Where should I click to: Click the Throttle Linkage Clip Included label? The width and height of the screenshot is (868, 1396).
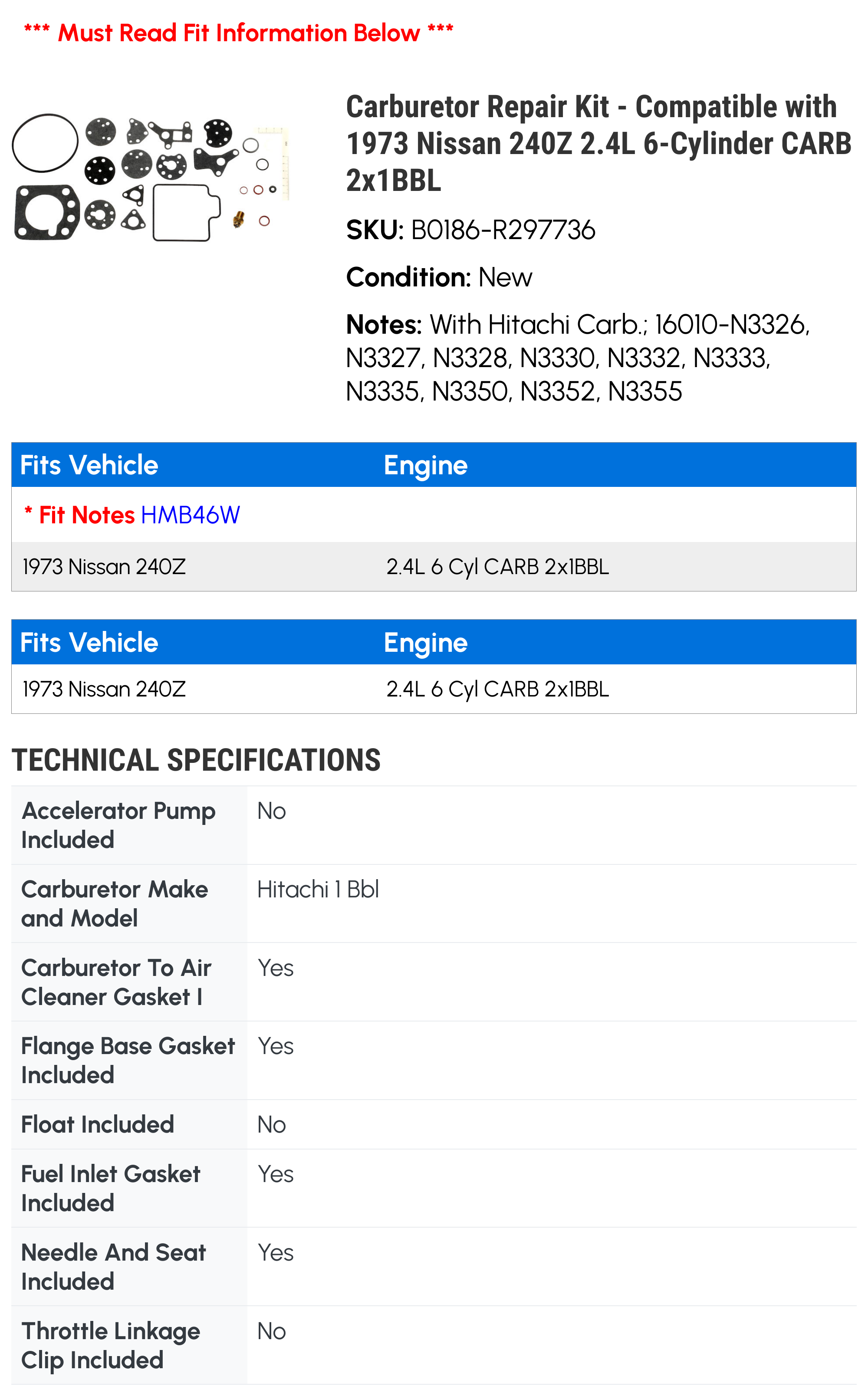pos(110,1345)
